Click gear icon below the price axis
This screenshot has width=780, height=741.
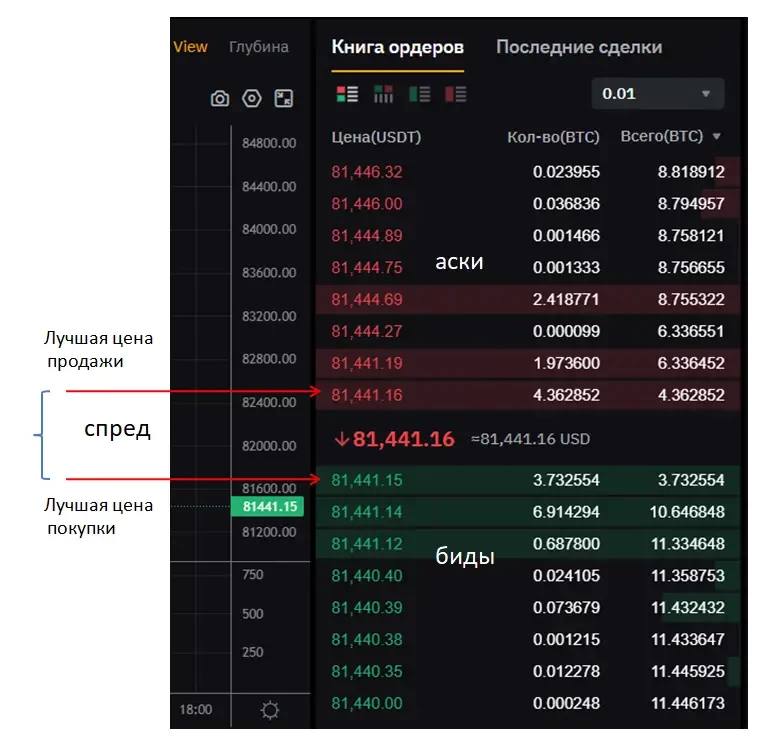[270, 710]
